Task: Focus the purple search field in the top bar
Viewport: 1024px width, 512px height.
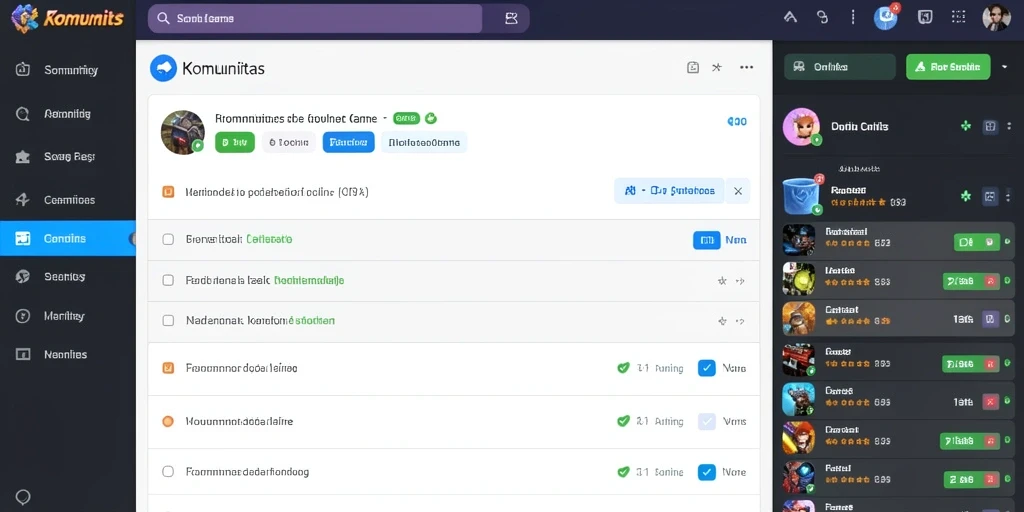Action: [x=315, y=18]
